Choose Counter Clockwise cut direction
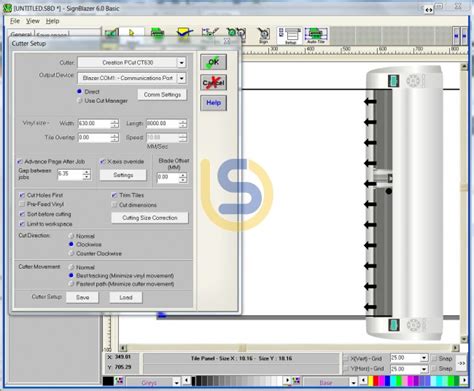 tap(71, 253)
